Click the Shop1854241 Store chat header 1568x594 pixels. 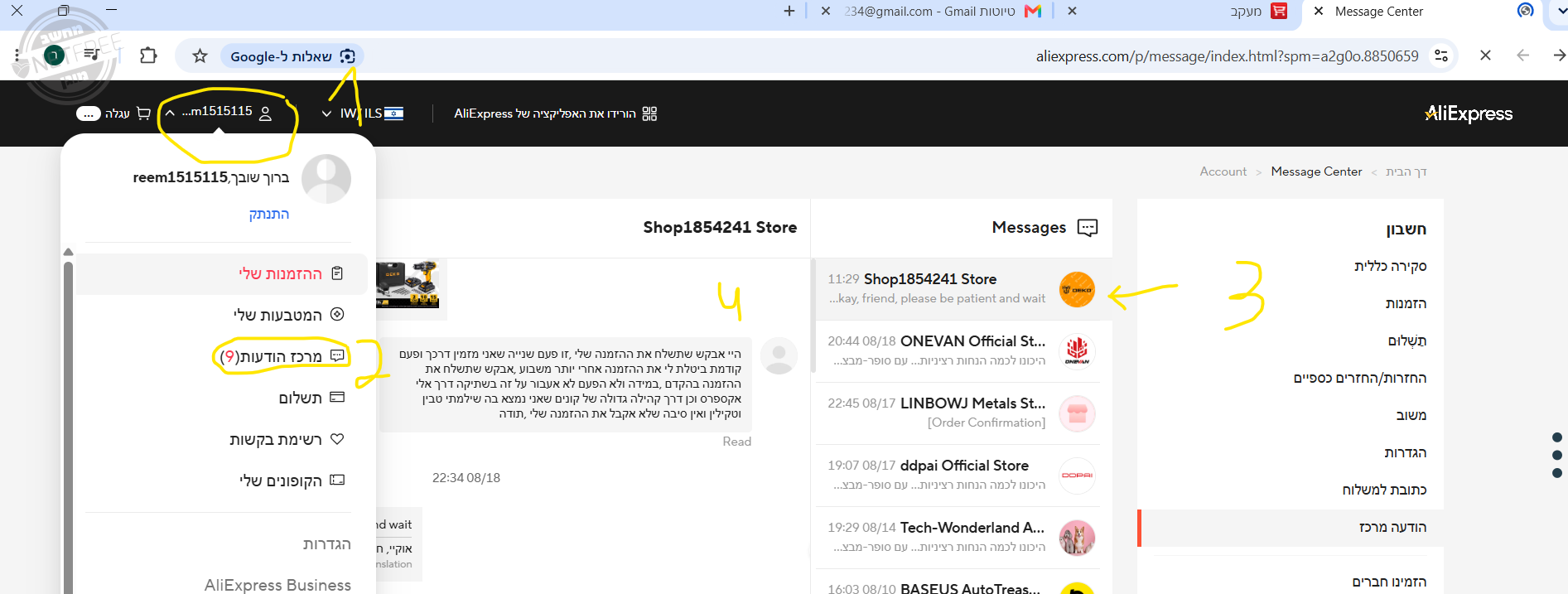pos(720,227)
